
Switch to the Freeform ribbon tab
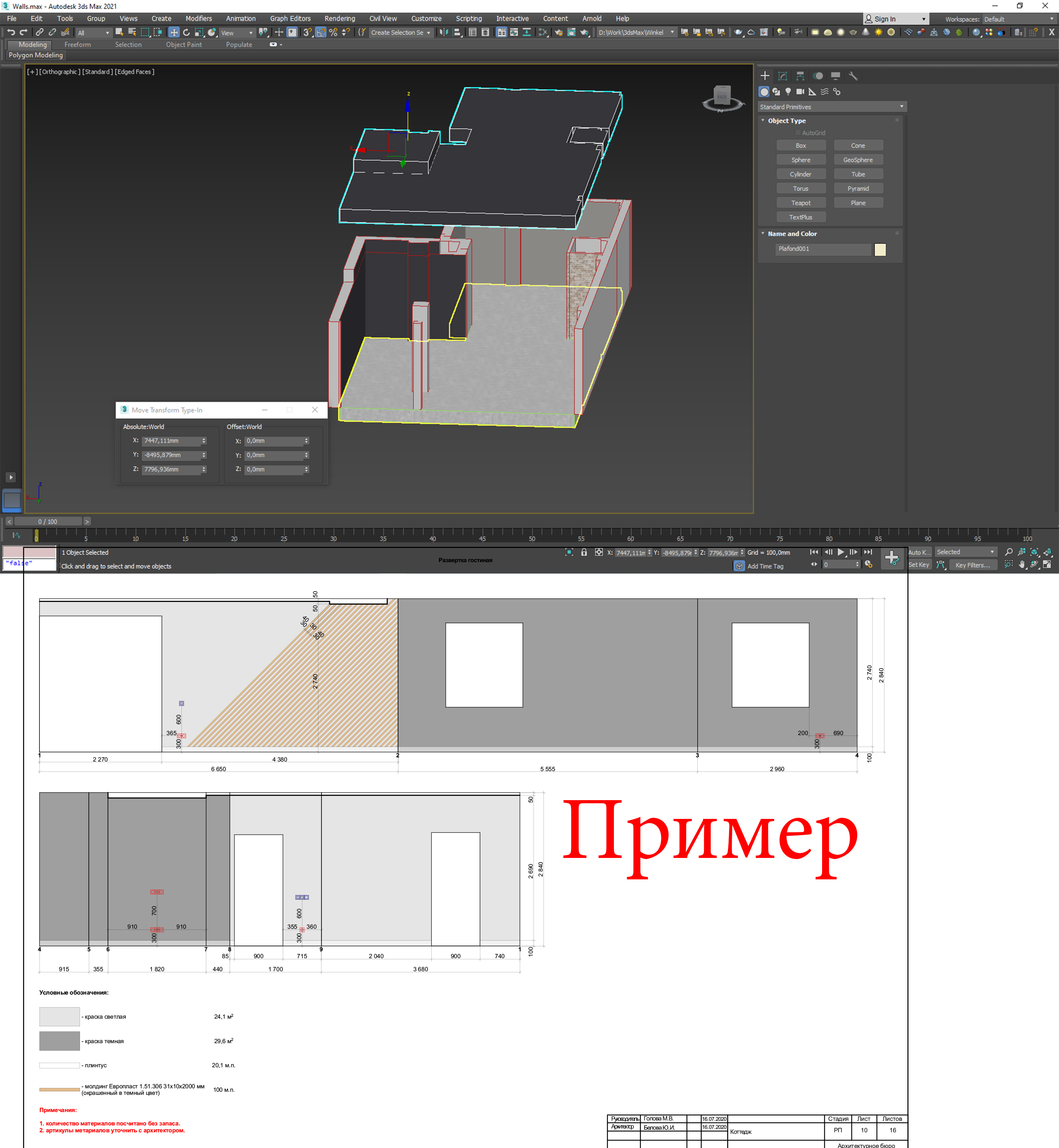[77, 45]
